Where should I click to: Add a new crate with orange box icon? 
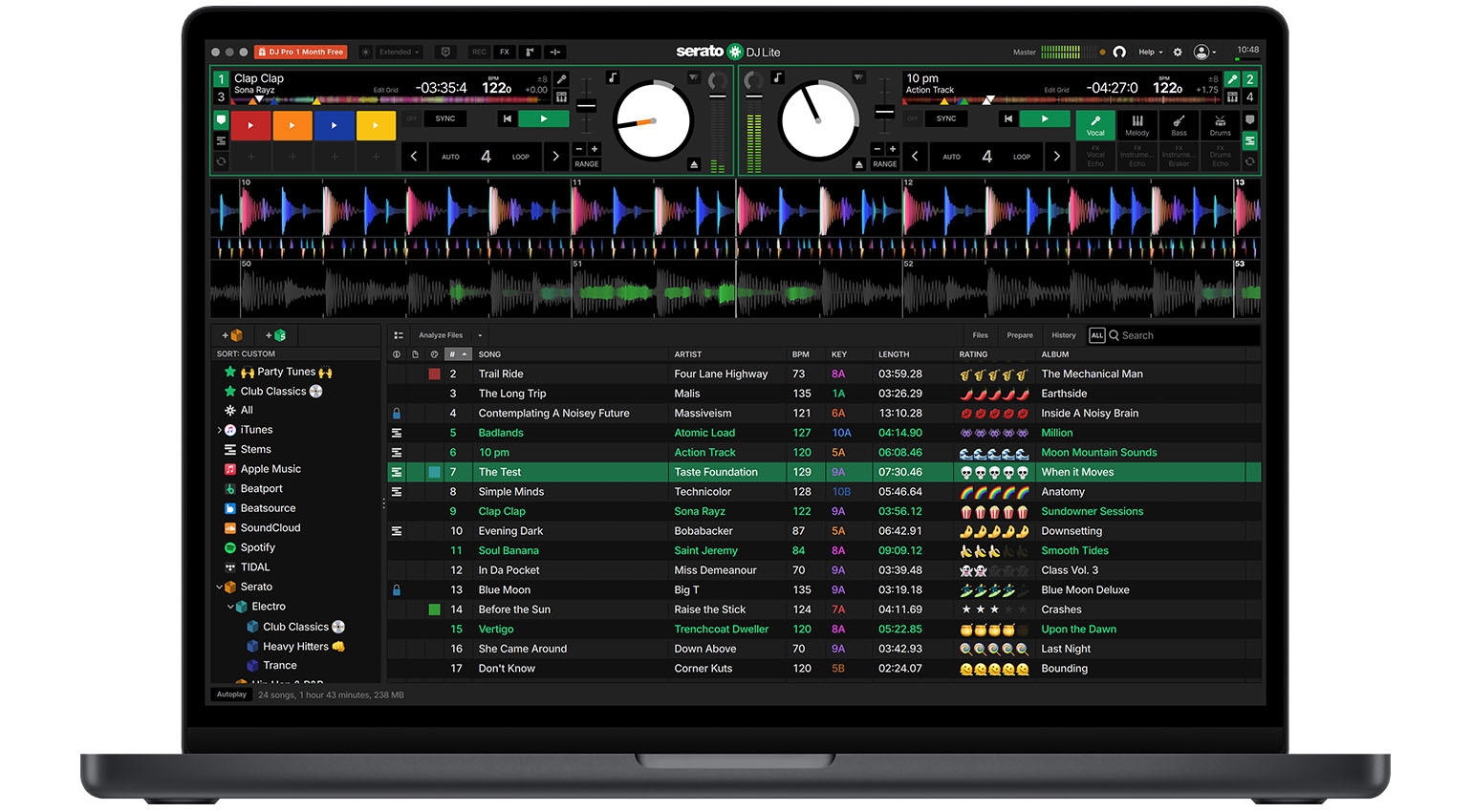pyautogui.click(x=232, y=335)
